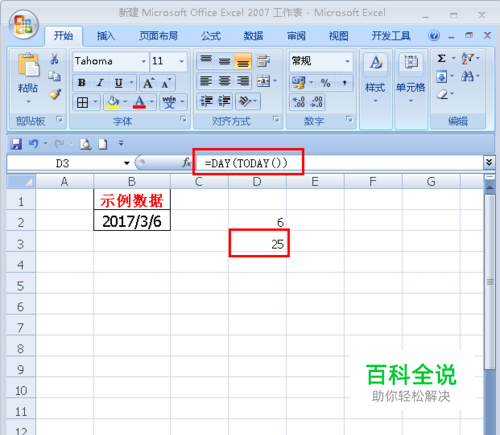Click the New document icon
The height and width of the screenshot is (435, 500).
(x=103, y=144)
